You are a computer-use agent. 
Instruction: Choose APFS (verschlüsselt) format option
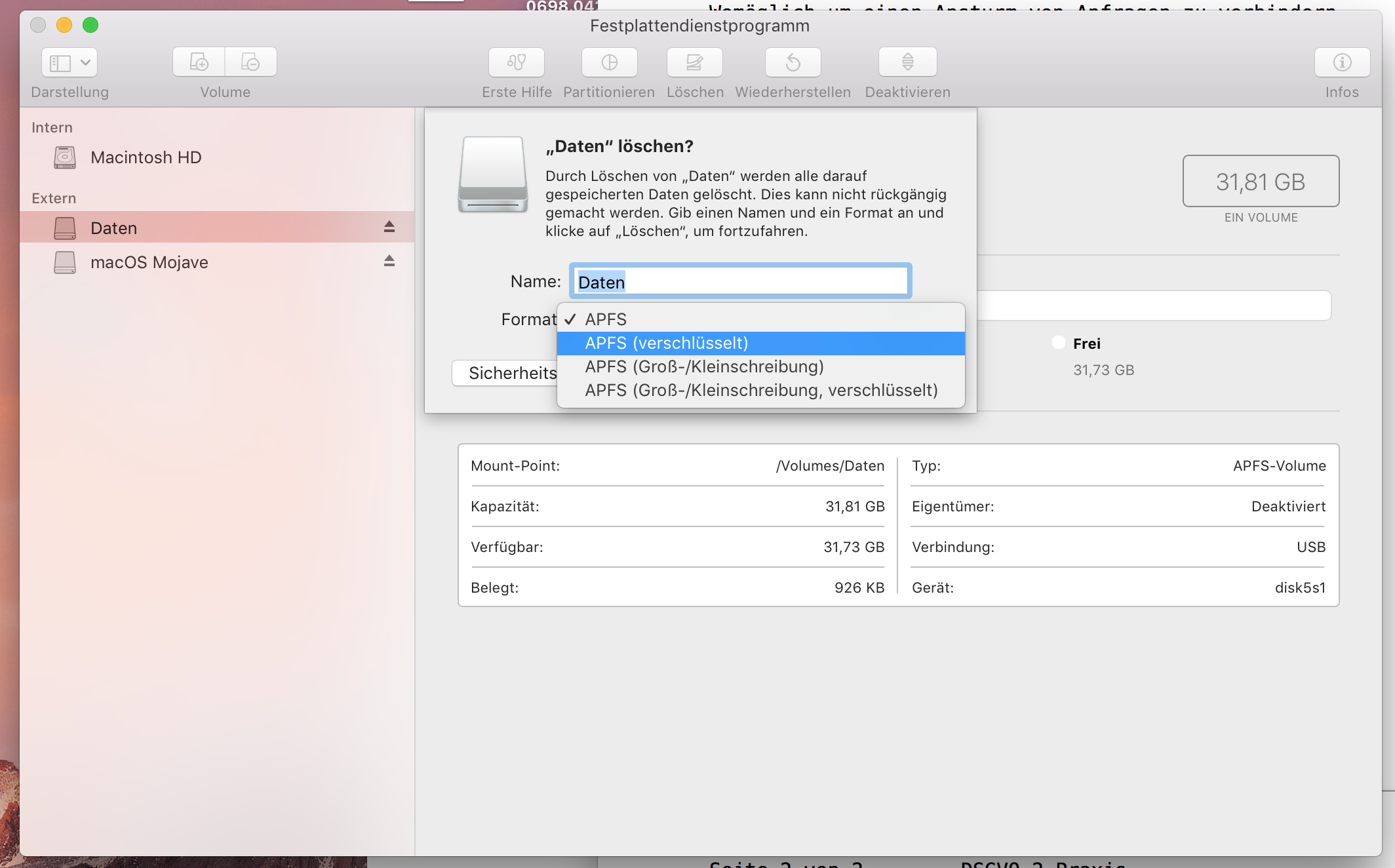point(666,343)
